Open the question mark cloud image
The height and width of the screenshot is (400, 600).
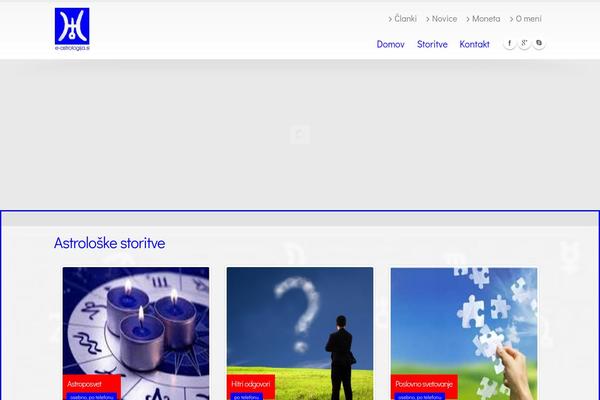[300, 321]
